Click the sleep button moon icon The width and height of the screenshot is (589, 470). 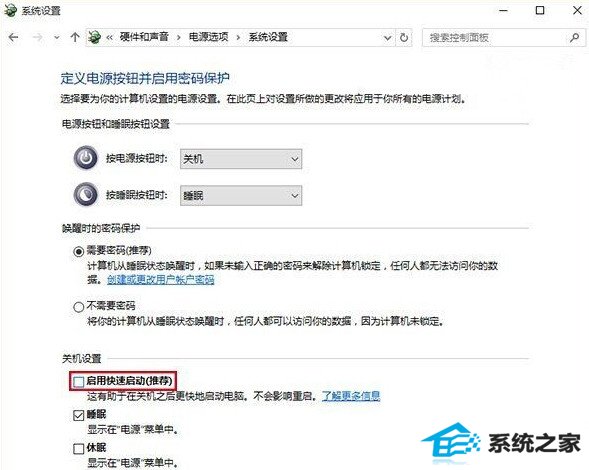point(86,194)
